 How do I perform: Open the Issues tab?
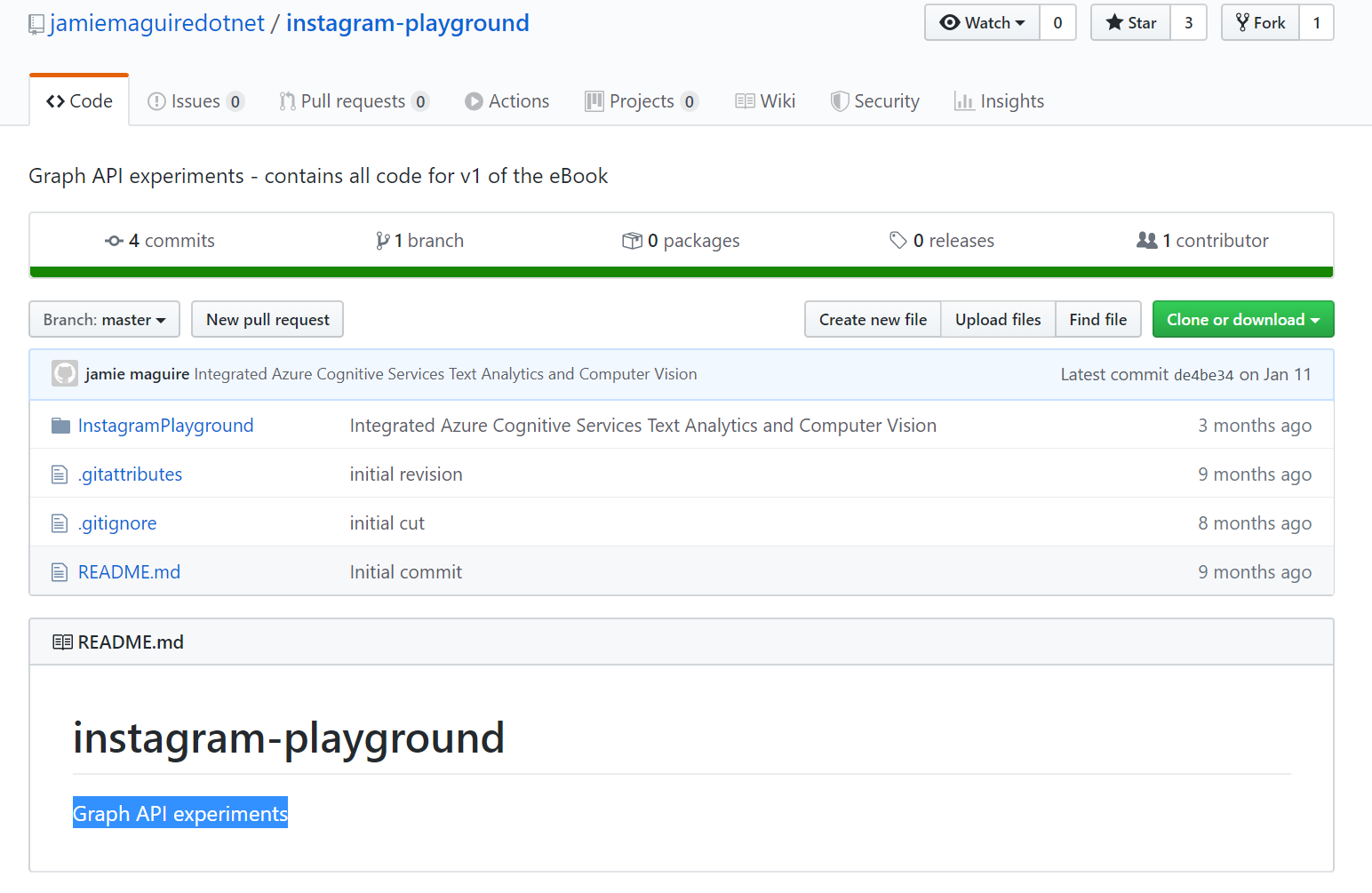195,101
